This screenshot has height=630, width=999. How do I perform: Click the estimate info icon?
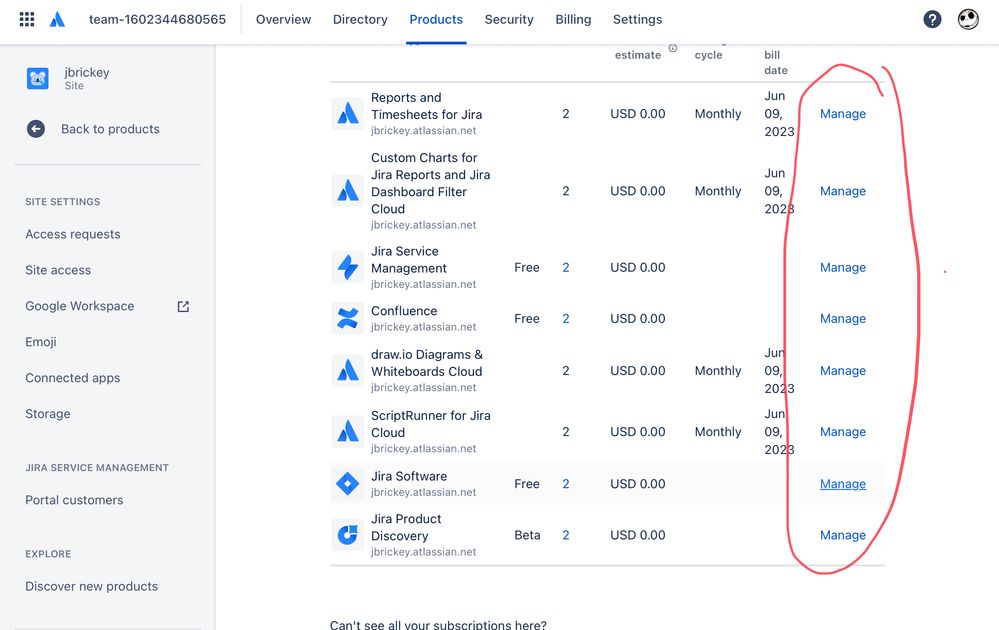point(673,48)
